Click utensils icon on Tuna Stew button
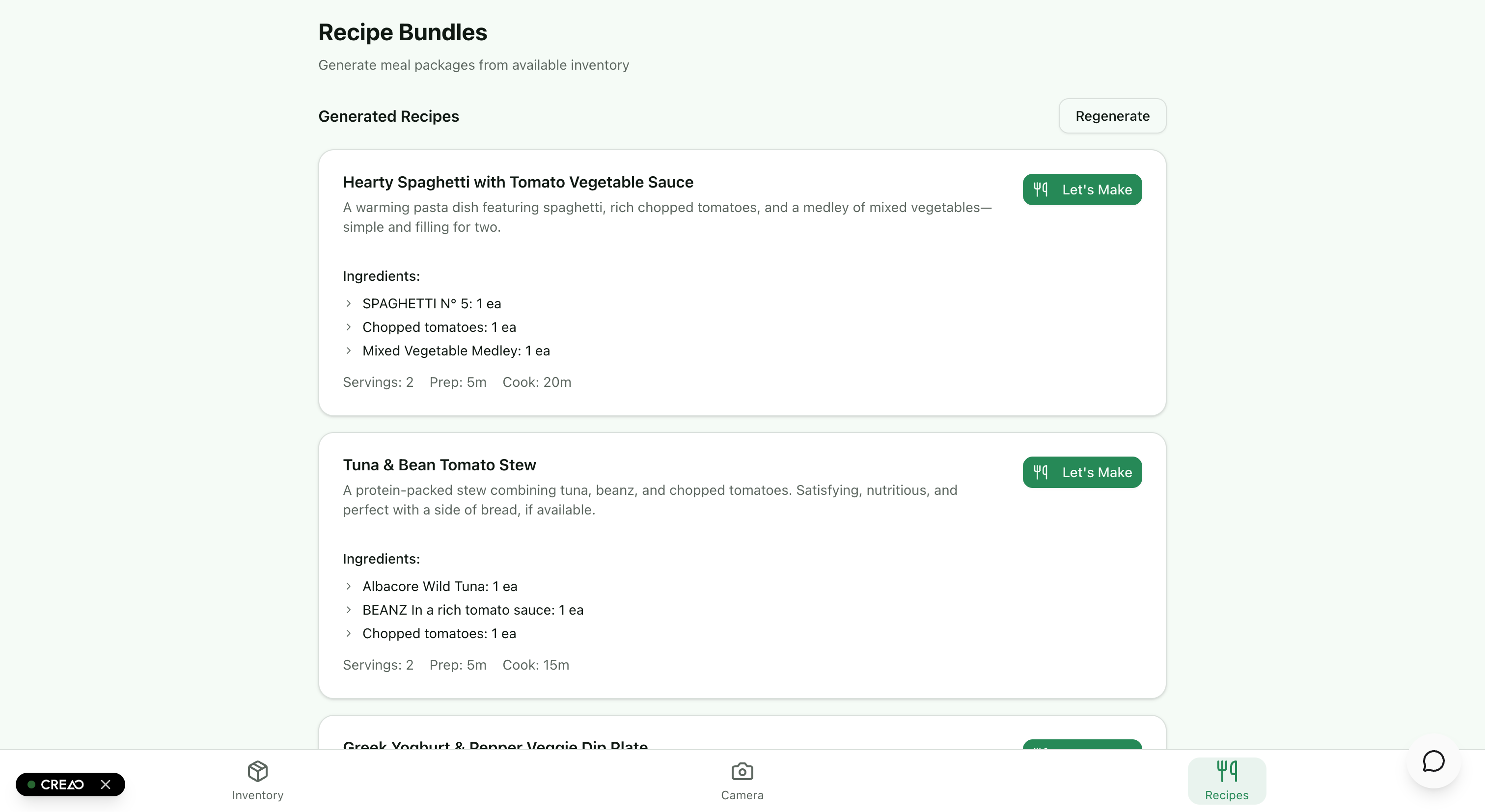 [1041, 472]
